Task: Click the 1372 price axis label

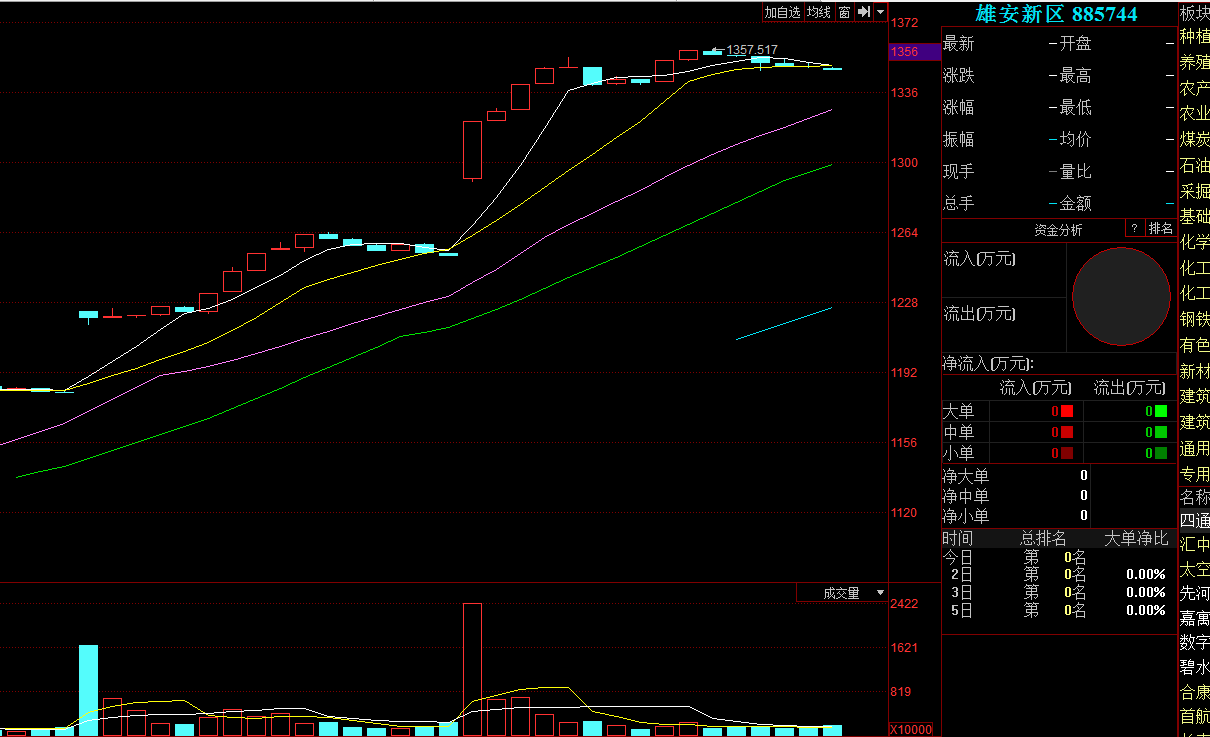Action: (x=905, y=23)
